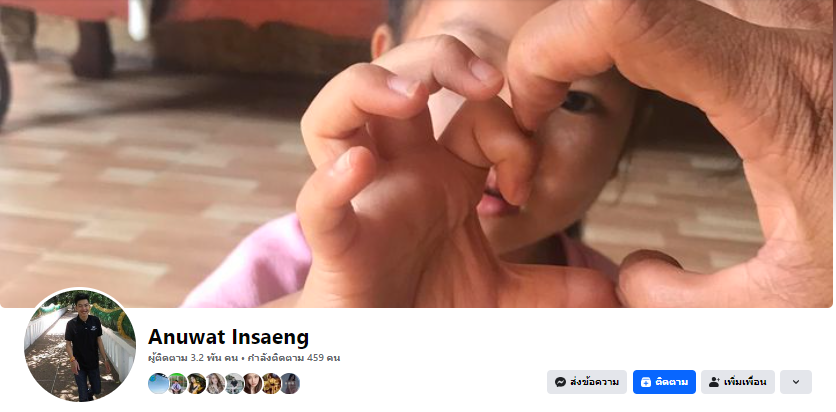Open friend avatar of person in black shirt

234,383
